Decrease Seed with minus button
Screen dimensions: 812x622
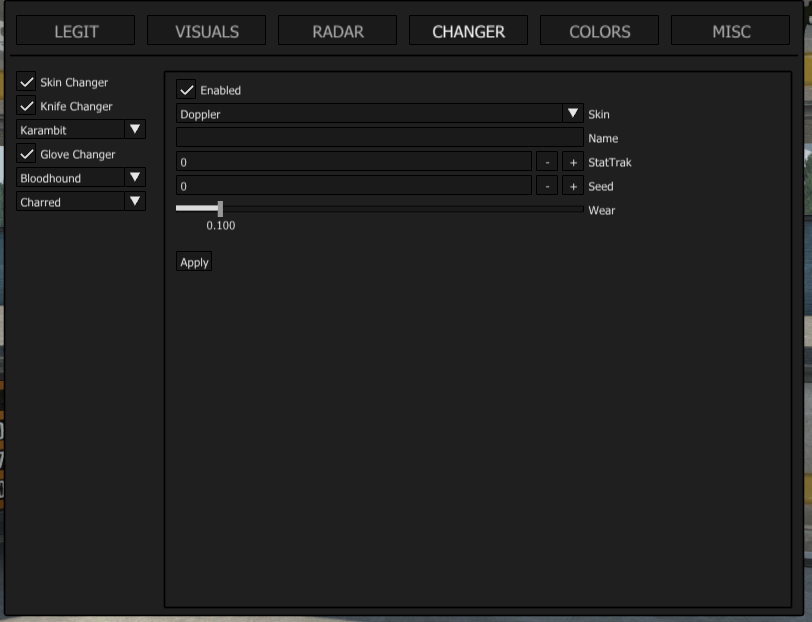click(x=547, y=185)
